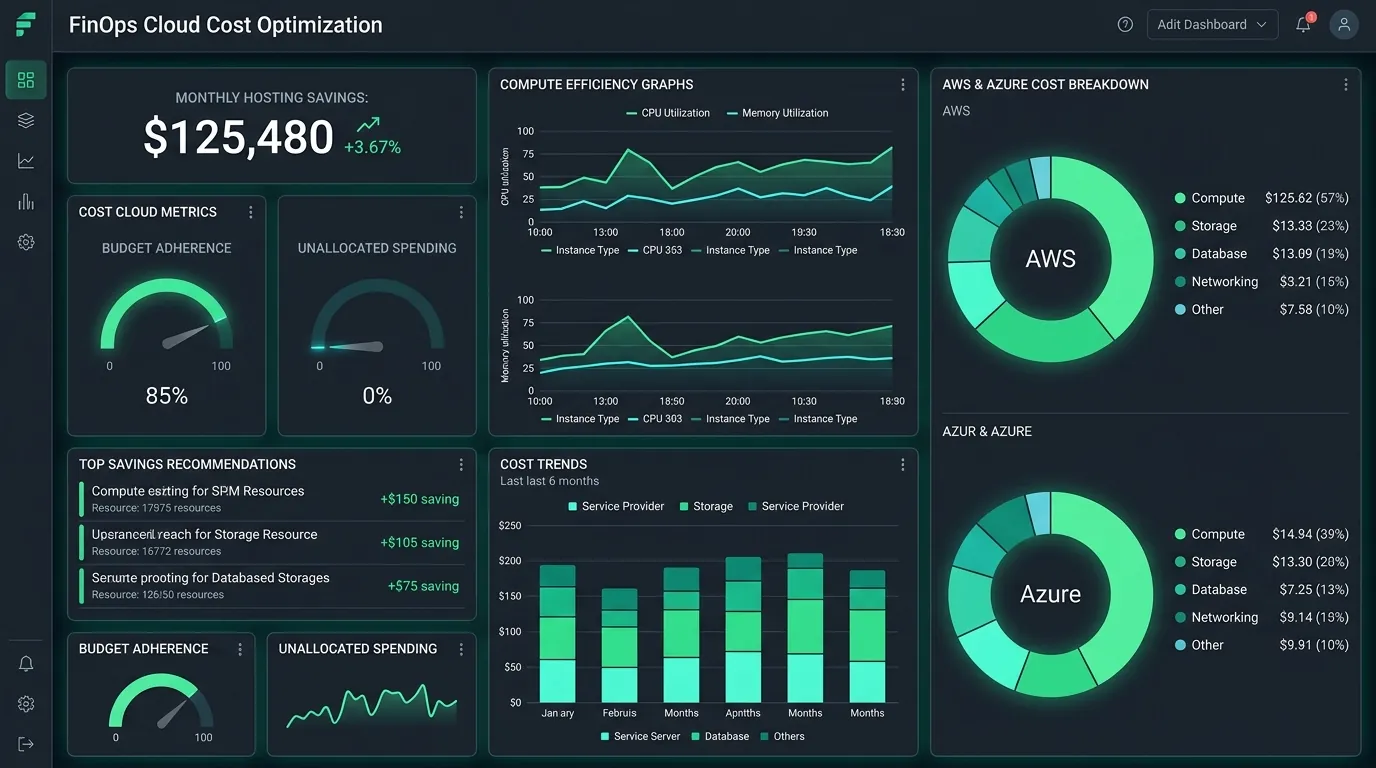
Task: Open the layers stack icon in sidebar
Action: coord(26,120)
